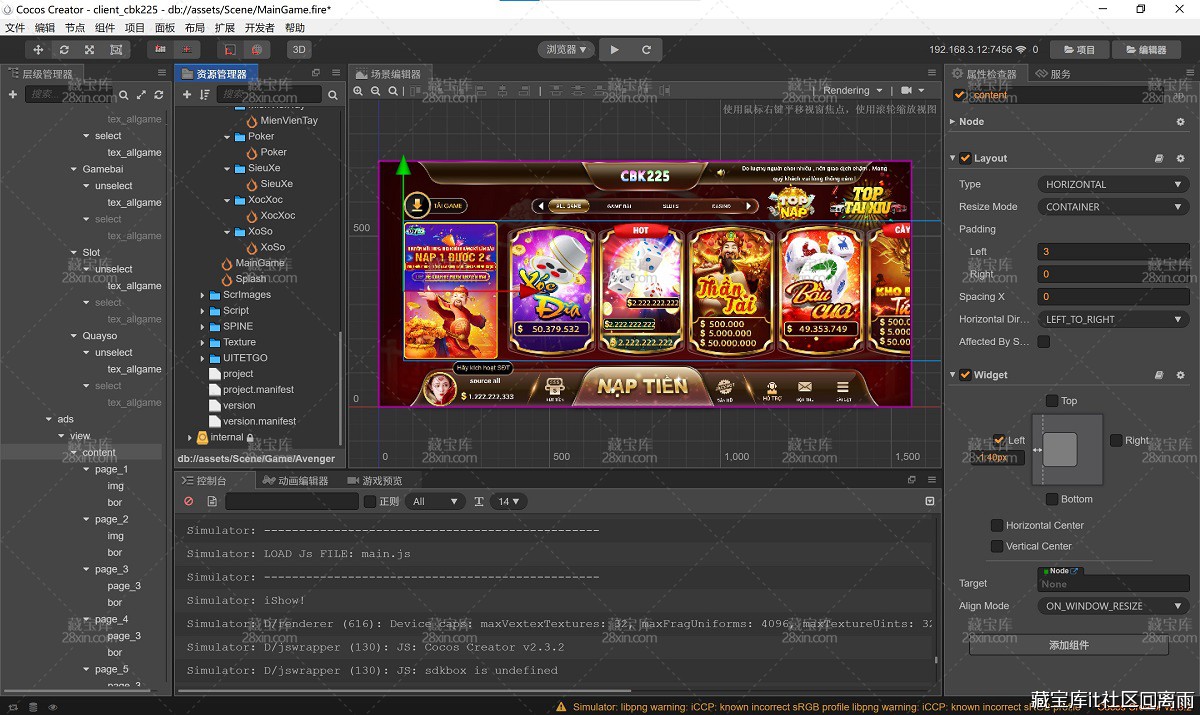Expand the Script folder in assets

[202, 311]
